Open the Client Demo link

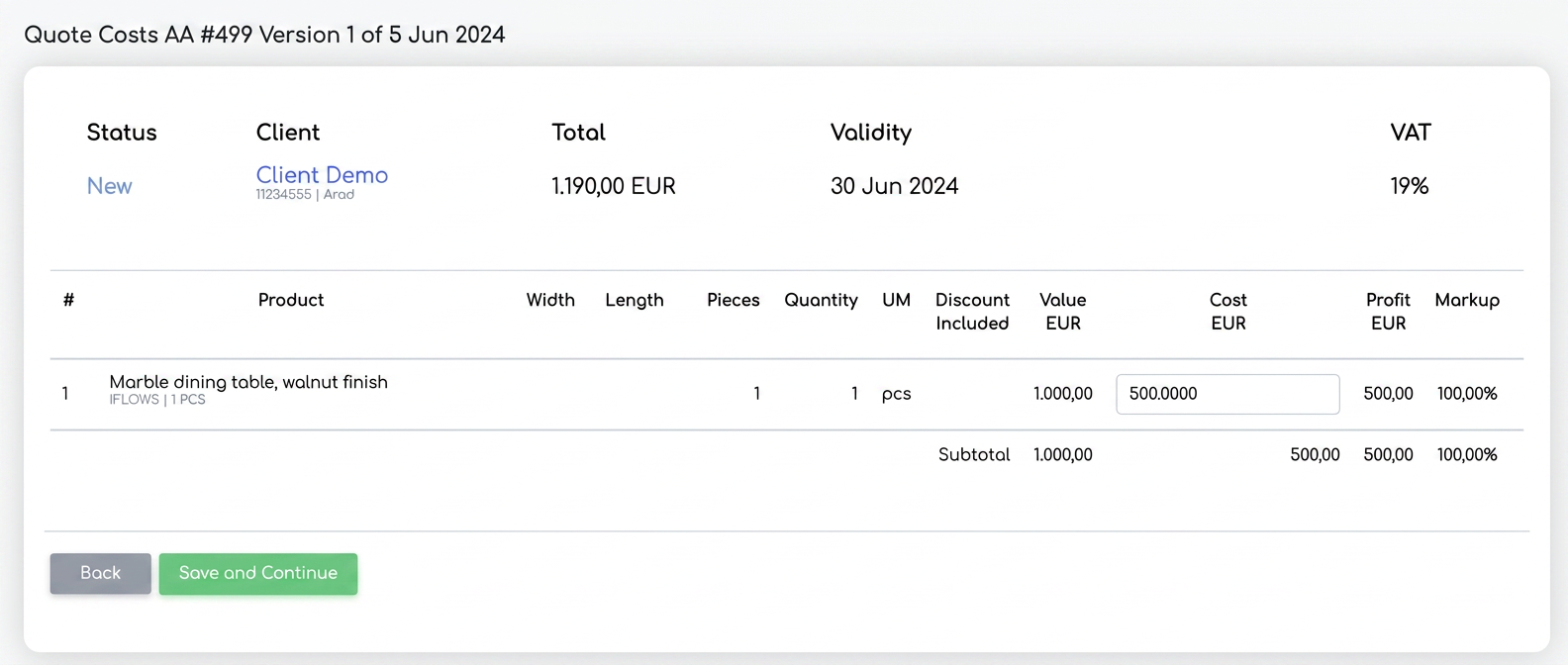point(322,175)
